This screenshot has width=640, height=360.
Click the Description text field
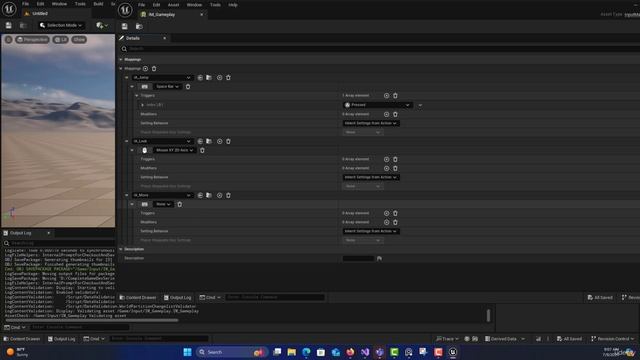[358, 258]
